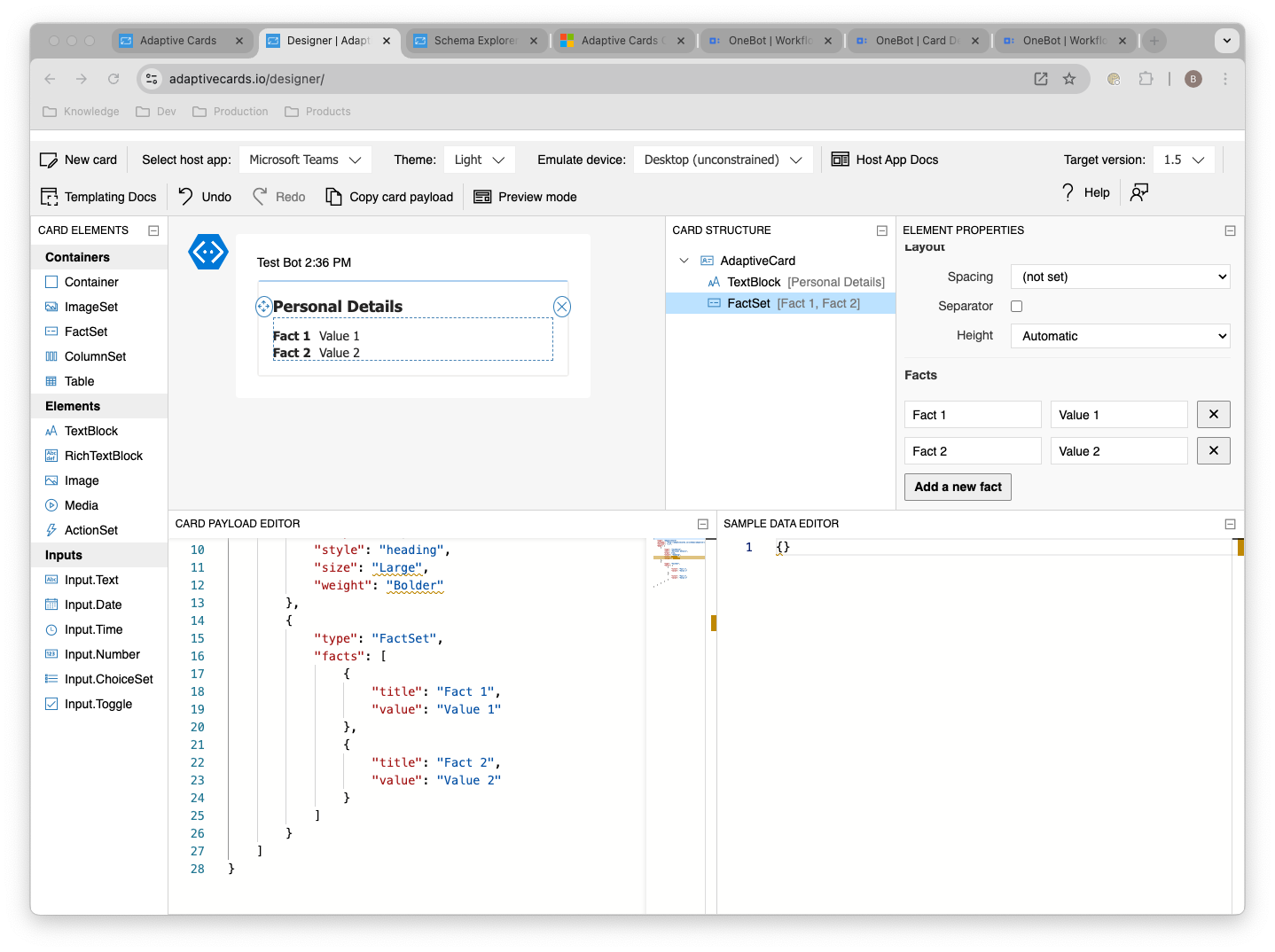The width and height of the screenshot is (1275, 952).
Task: Open Host App Docs icon
Action: coord(840,160)
